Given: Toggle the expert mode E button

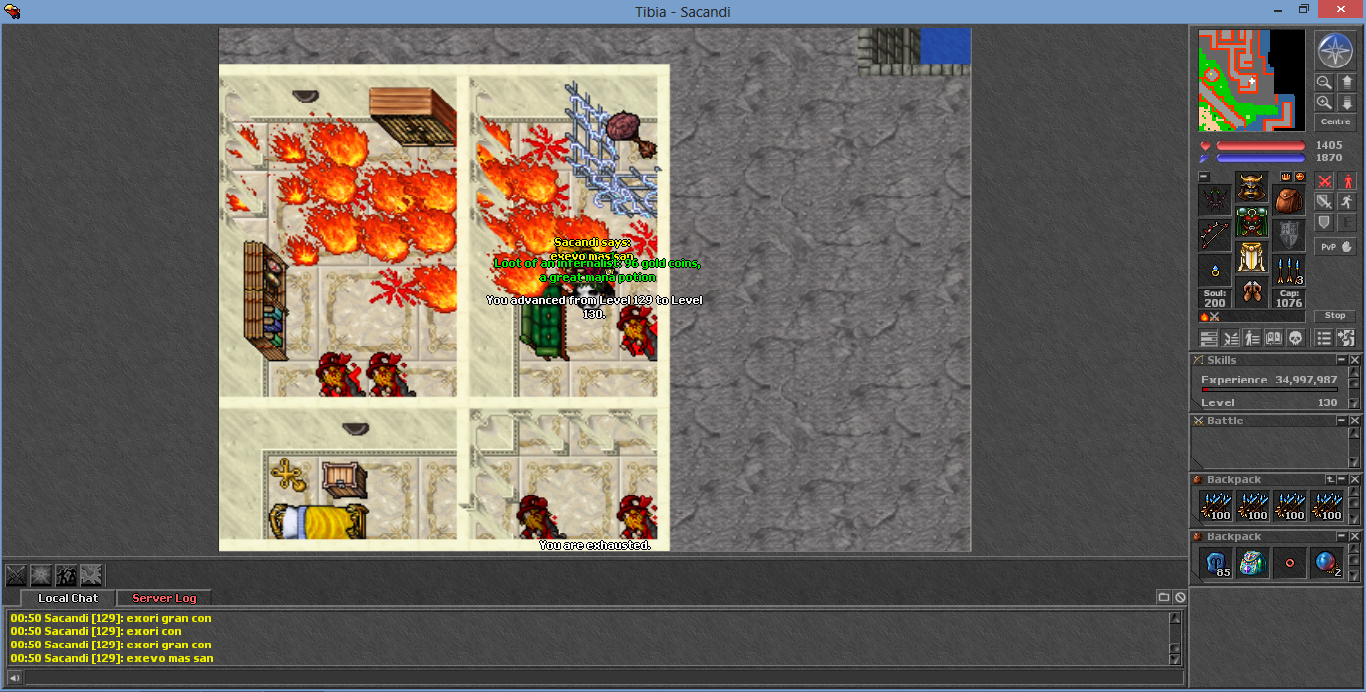Looking at the screenshot, I should pyautogui.click(x=1346, y=222).
